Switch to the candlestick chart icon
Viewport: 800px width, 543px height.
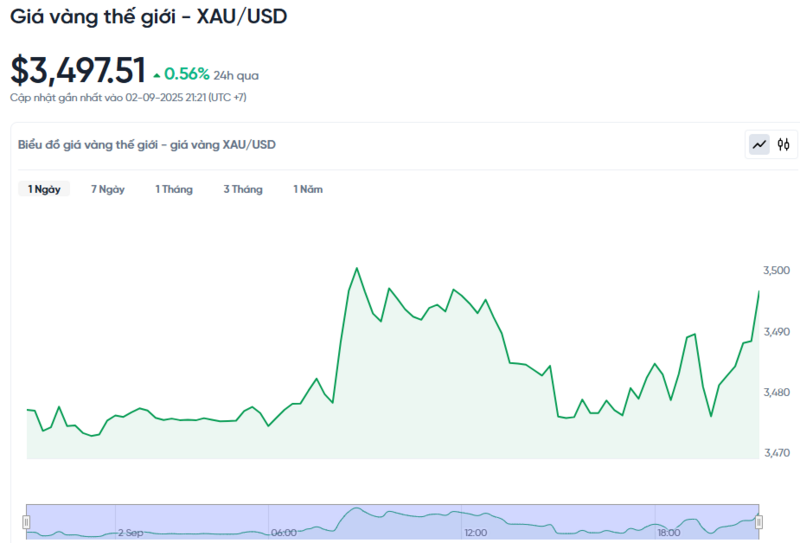click(x=784, y=145)
